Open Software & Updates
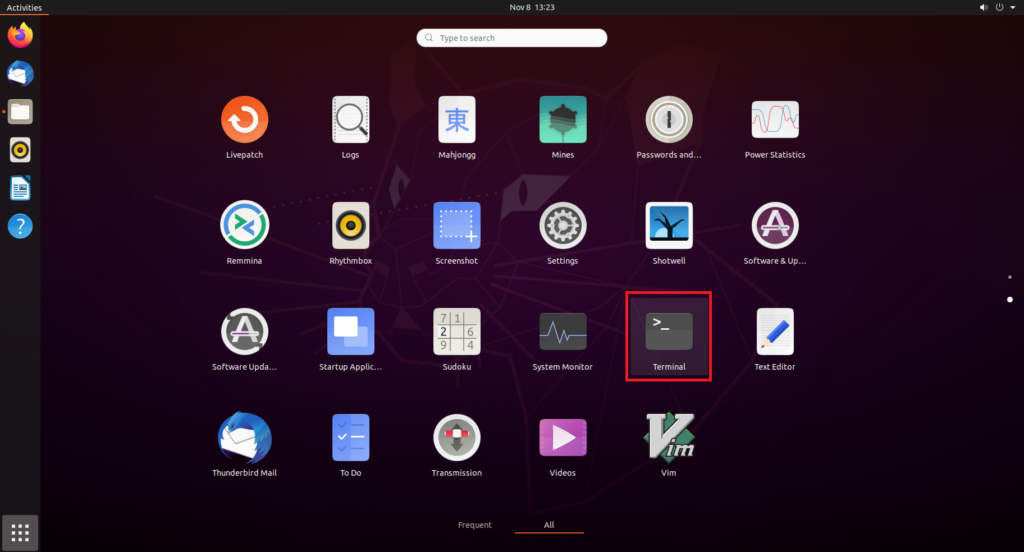 [x=775, y=233]
